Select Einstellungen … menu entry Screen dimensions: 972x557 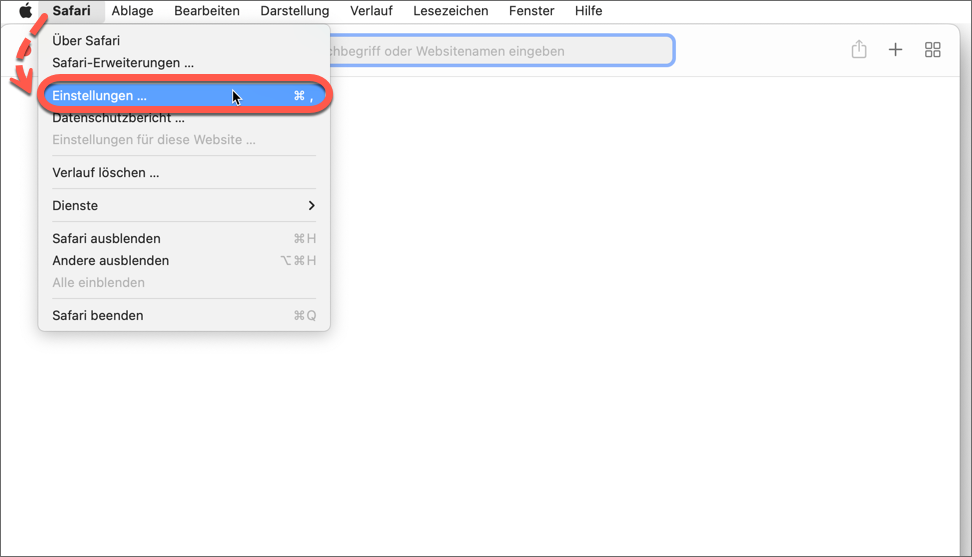(184, 95)
